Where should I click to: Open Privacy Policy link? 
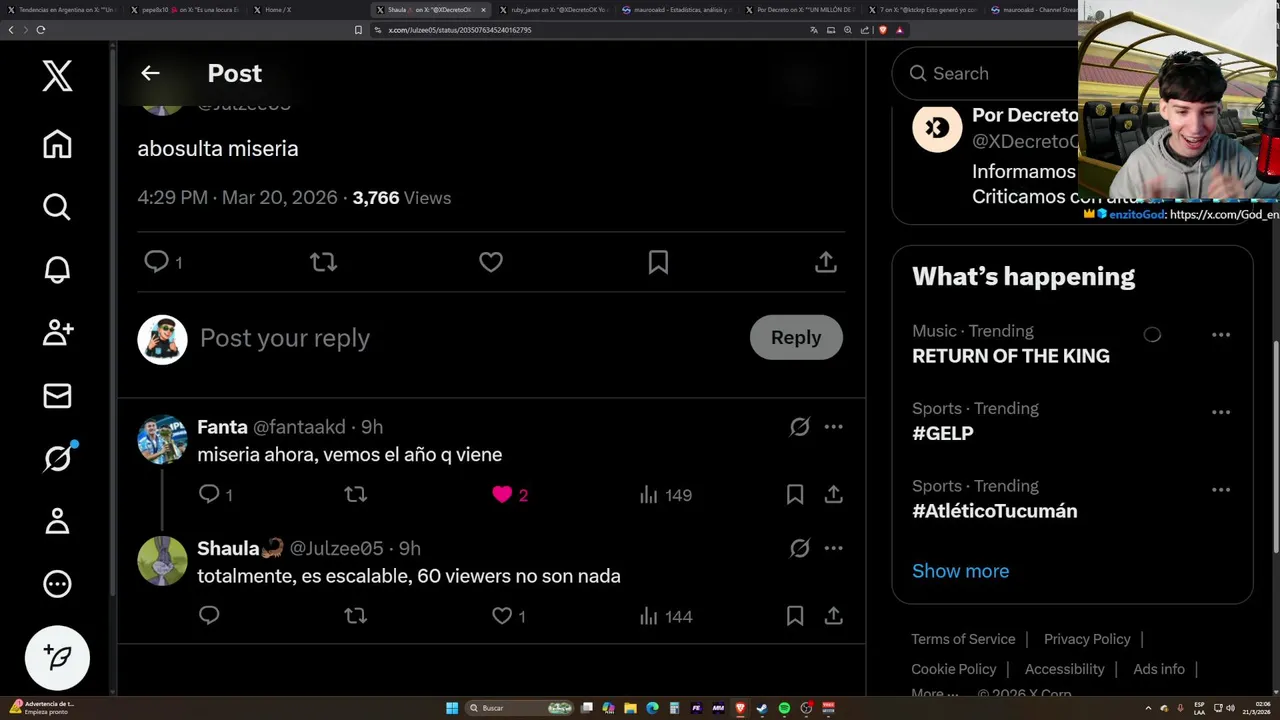tap(1087, 639)
